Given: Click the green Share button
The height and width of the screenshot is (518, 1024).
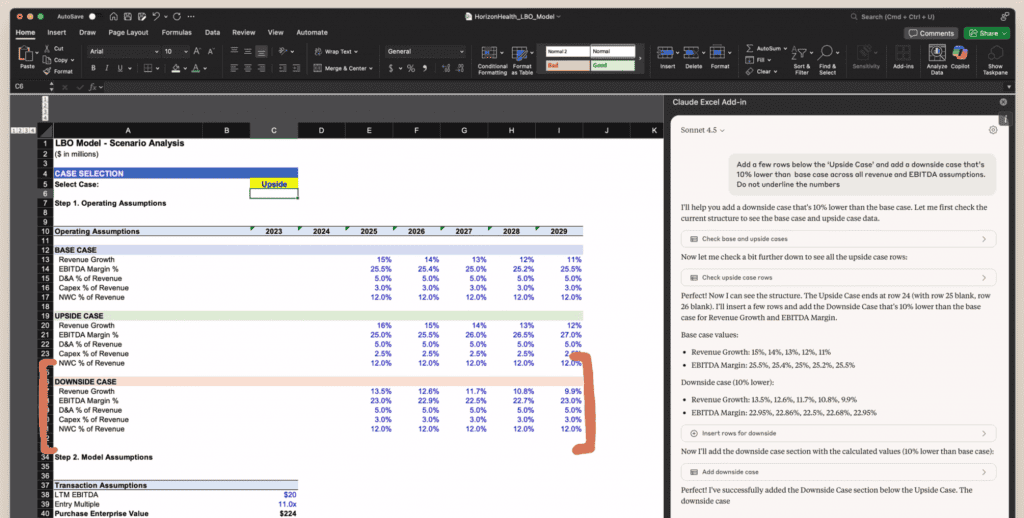Looking at the screenshot, I should (986, 33).
